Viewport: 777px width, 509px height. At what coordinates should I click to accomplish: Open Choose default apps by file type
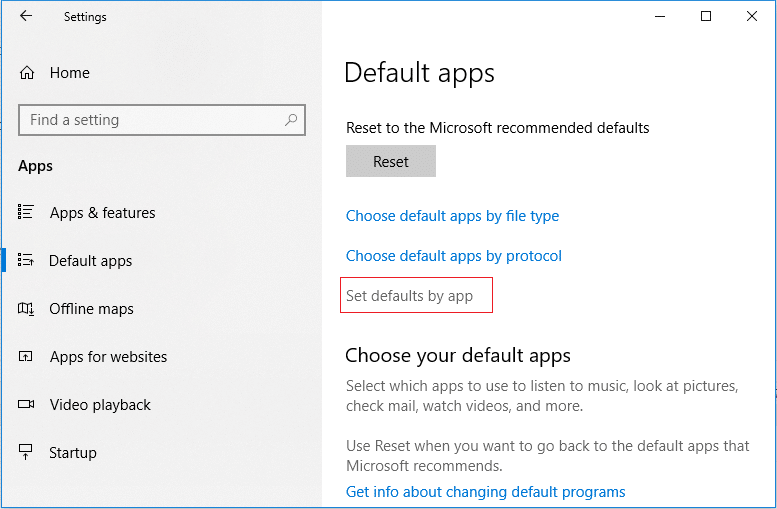[452, 216]
